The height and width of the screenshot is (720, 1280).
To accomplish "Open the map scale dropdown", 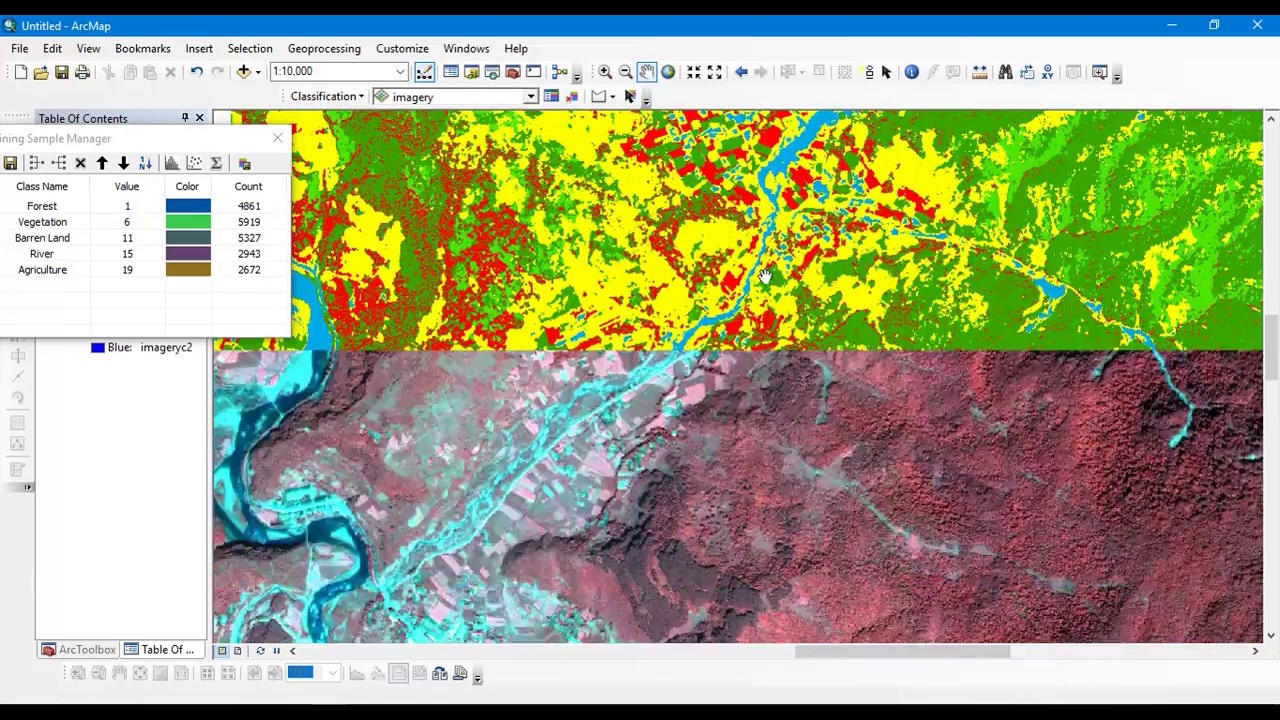I will [400, 72].
